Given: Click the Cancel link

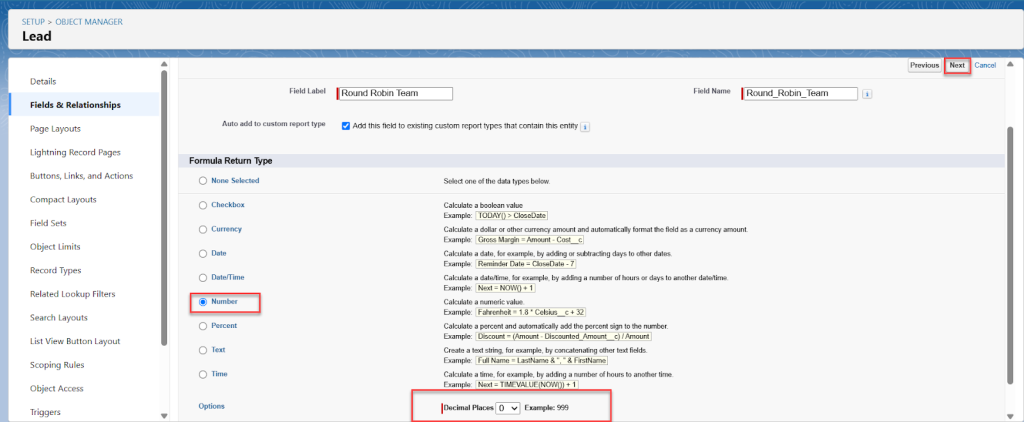Looking at the screenshot, I should [x=985, y=65].
